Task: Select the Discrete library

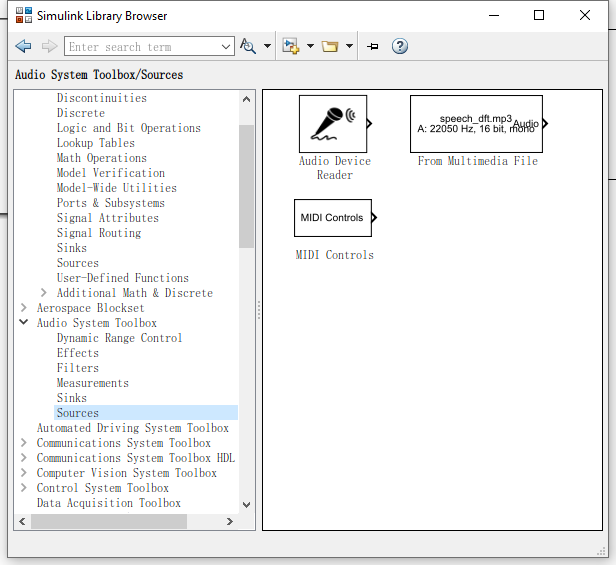Action: (81, 113)
